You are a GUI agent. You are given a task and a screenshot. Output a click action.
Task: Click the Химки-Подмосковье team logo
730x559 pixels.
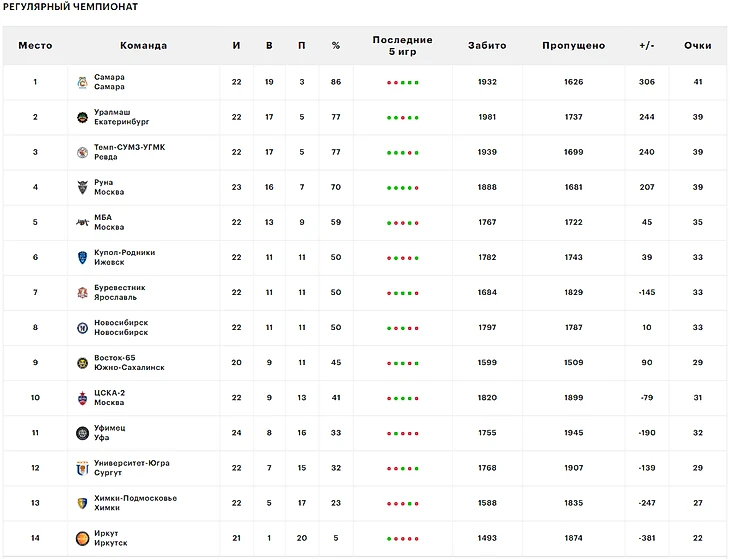(83, 503)
